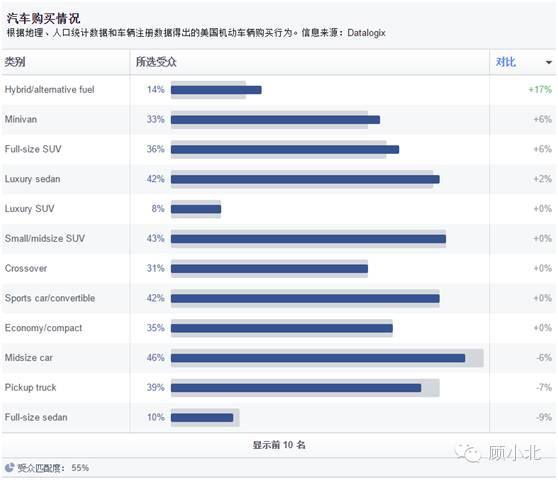Click the Pickup truck category label
The image size is (558, 480).
click(30, 387)
